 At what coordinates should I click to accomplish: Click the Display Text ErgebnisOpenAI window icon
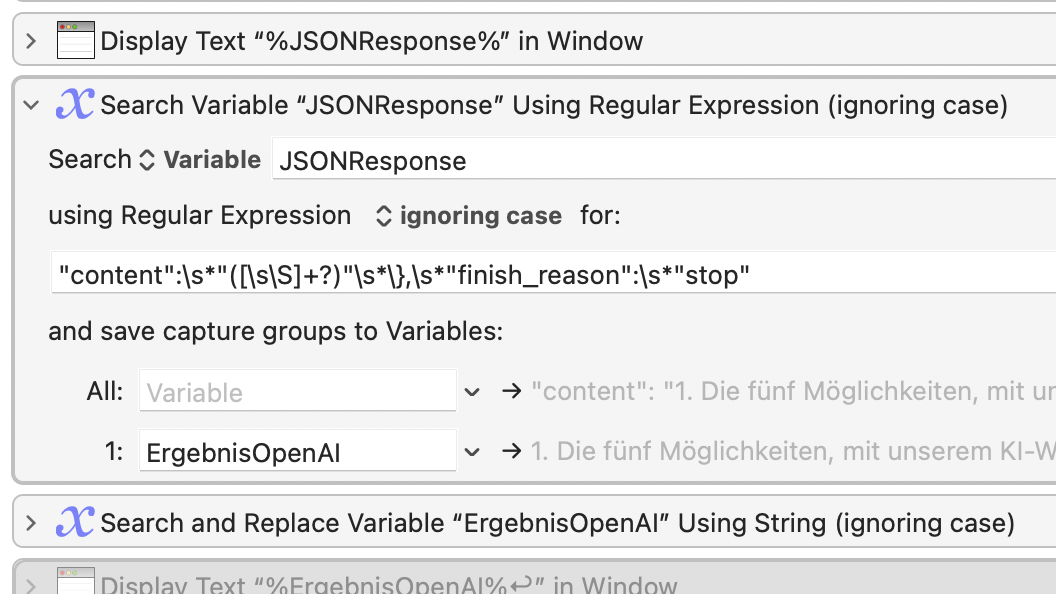(75, 581)
